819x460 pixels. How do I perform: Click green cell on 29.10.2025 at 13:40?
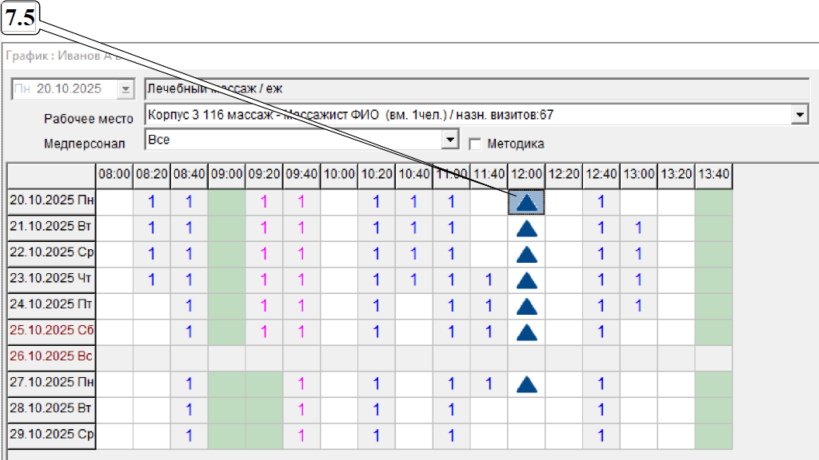coord(714,435)
